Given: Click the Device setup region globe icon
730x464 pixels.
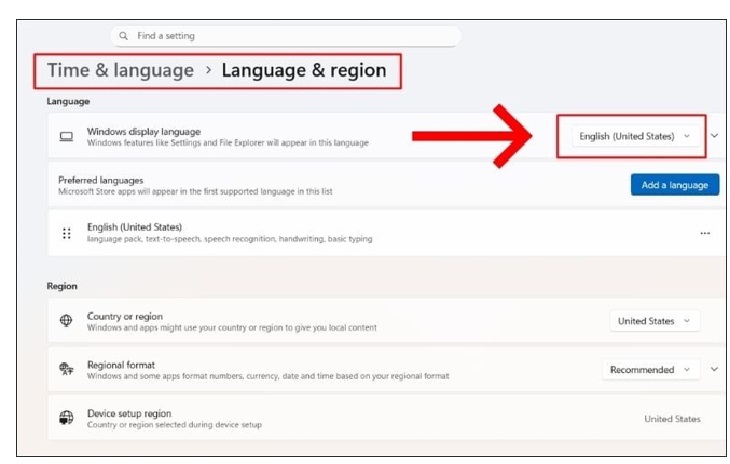Looking at the screenshot, I should (66, 418).
